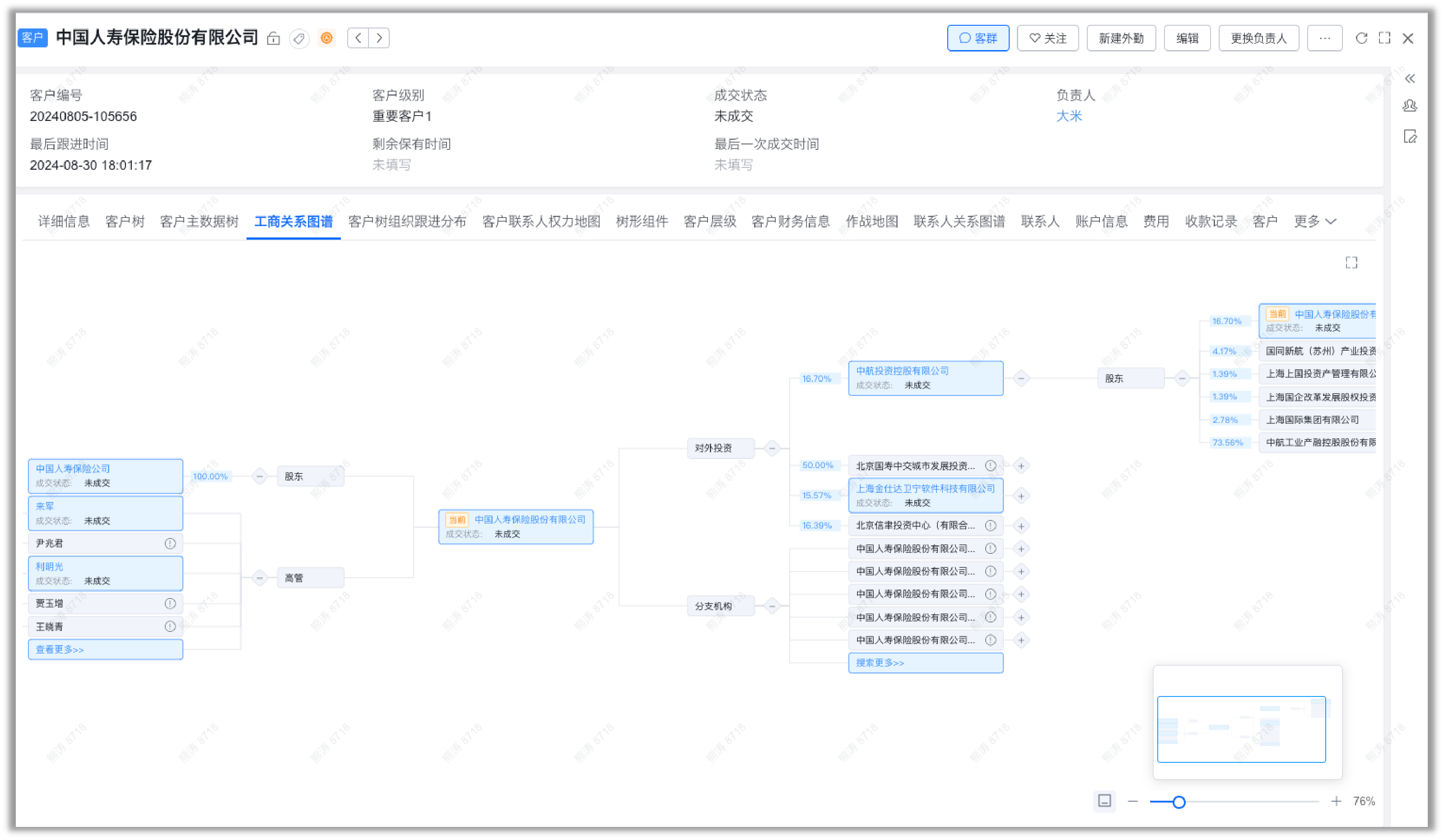This screenshot has width=1444, height=840.
Task: Select central 当前 中国人寿保险股份有限公司 node
Action: click(516, 527)
